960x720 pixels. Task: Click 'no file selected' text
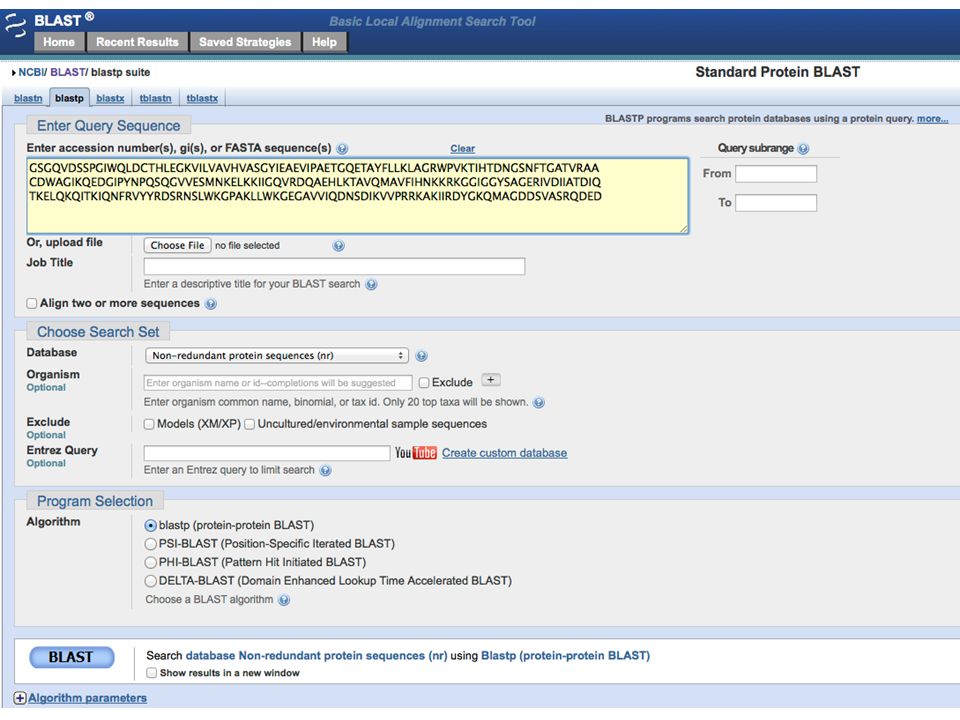pyautogui.click(x=247, y=246)
